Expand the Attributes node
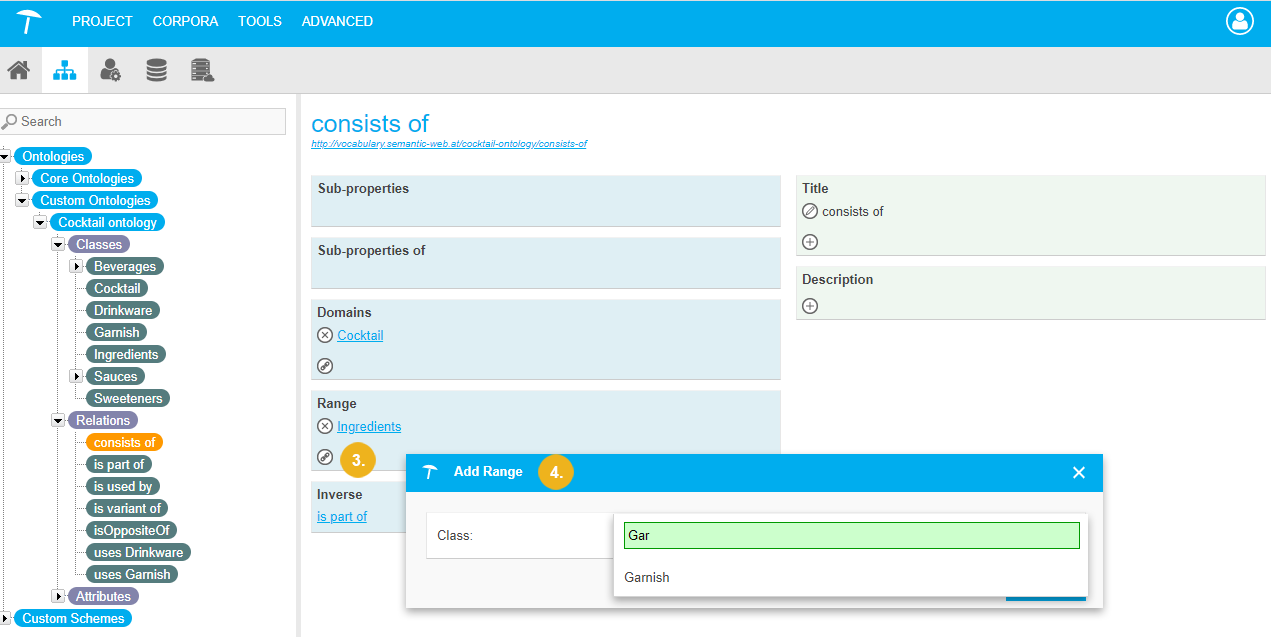1271x637 pixels. (x=58, y=596)
